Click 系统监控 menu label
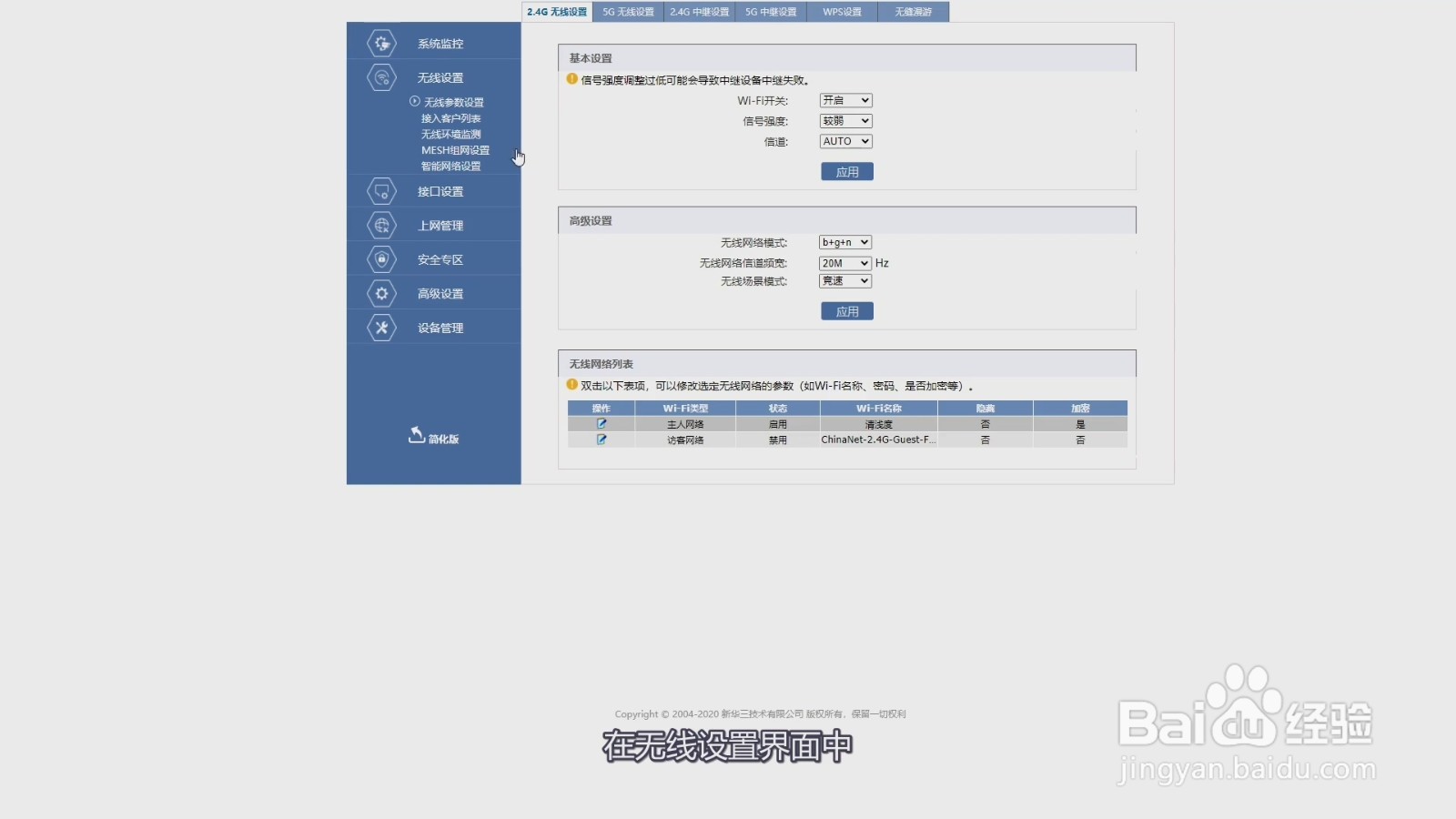 pos(440,44)
